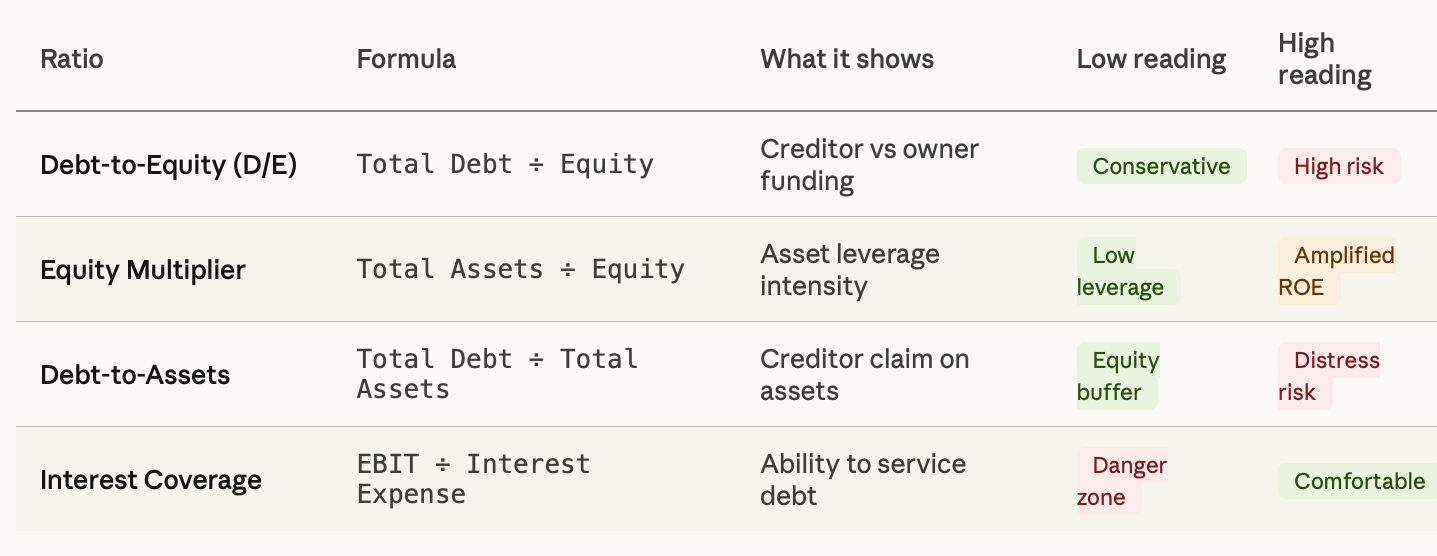Select the Low leverage green tag
The image size is (1437, 556).
(1128, 271)
